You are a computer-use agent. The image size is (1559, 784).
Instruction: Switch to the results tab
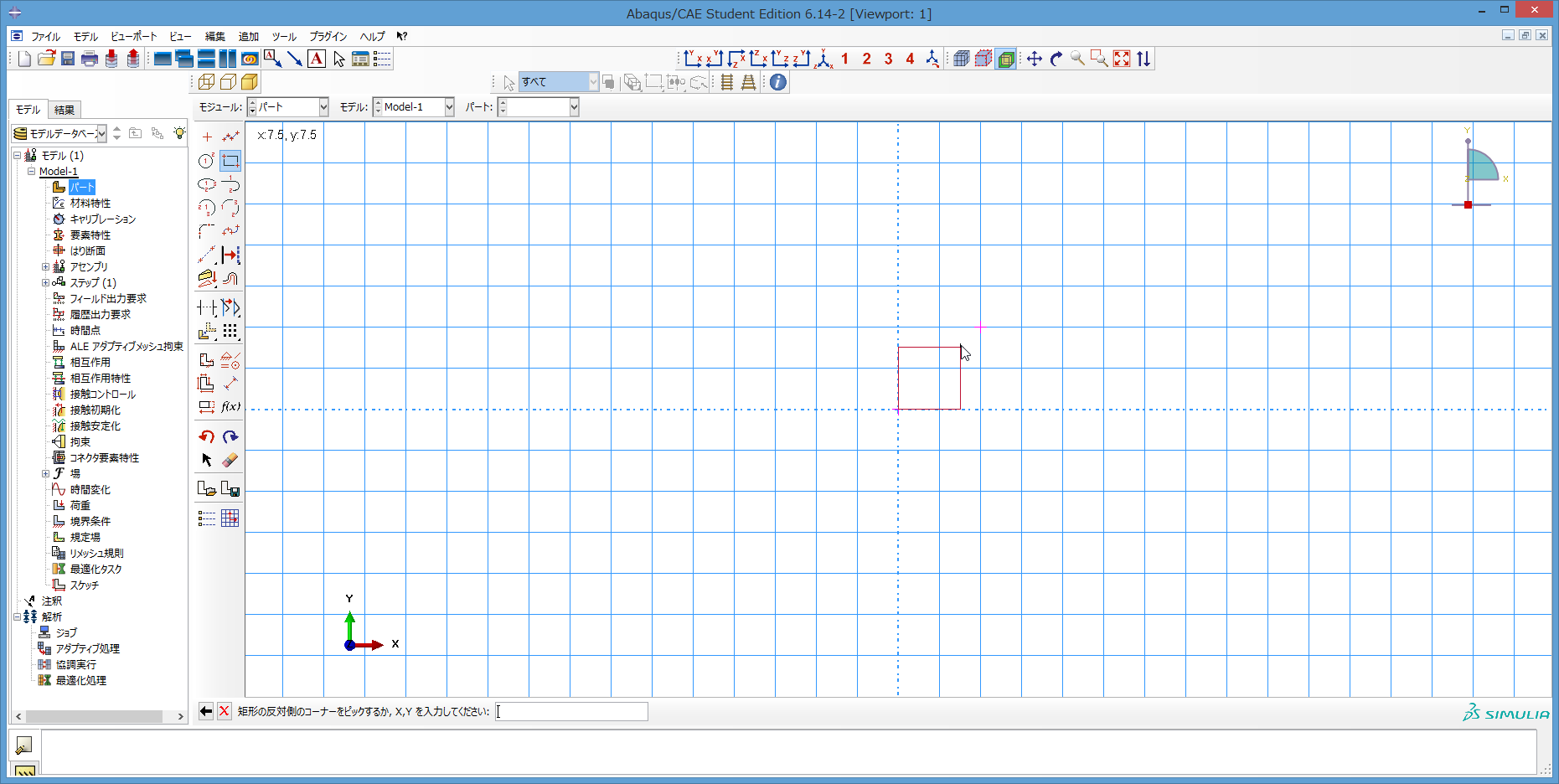coord(65,110)
